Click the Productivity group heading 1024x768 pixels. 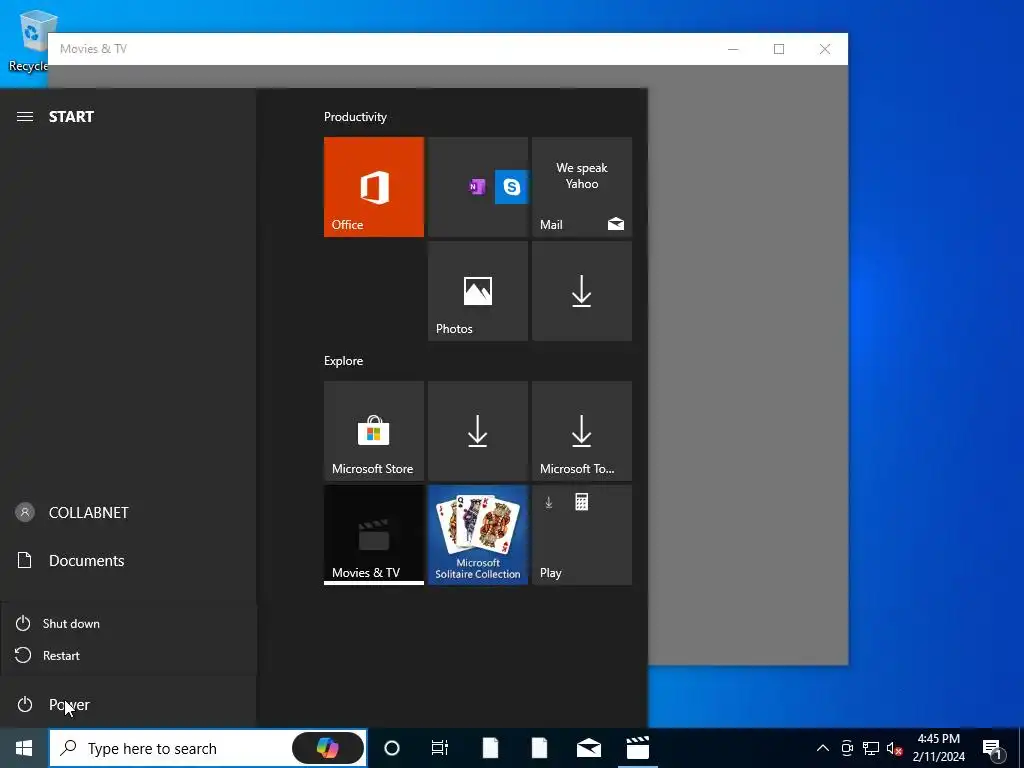point(355,117)
